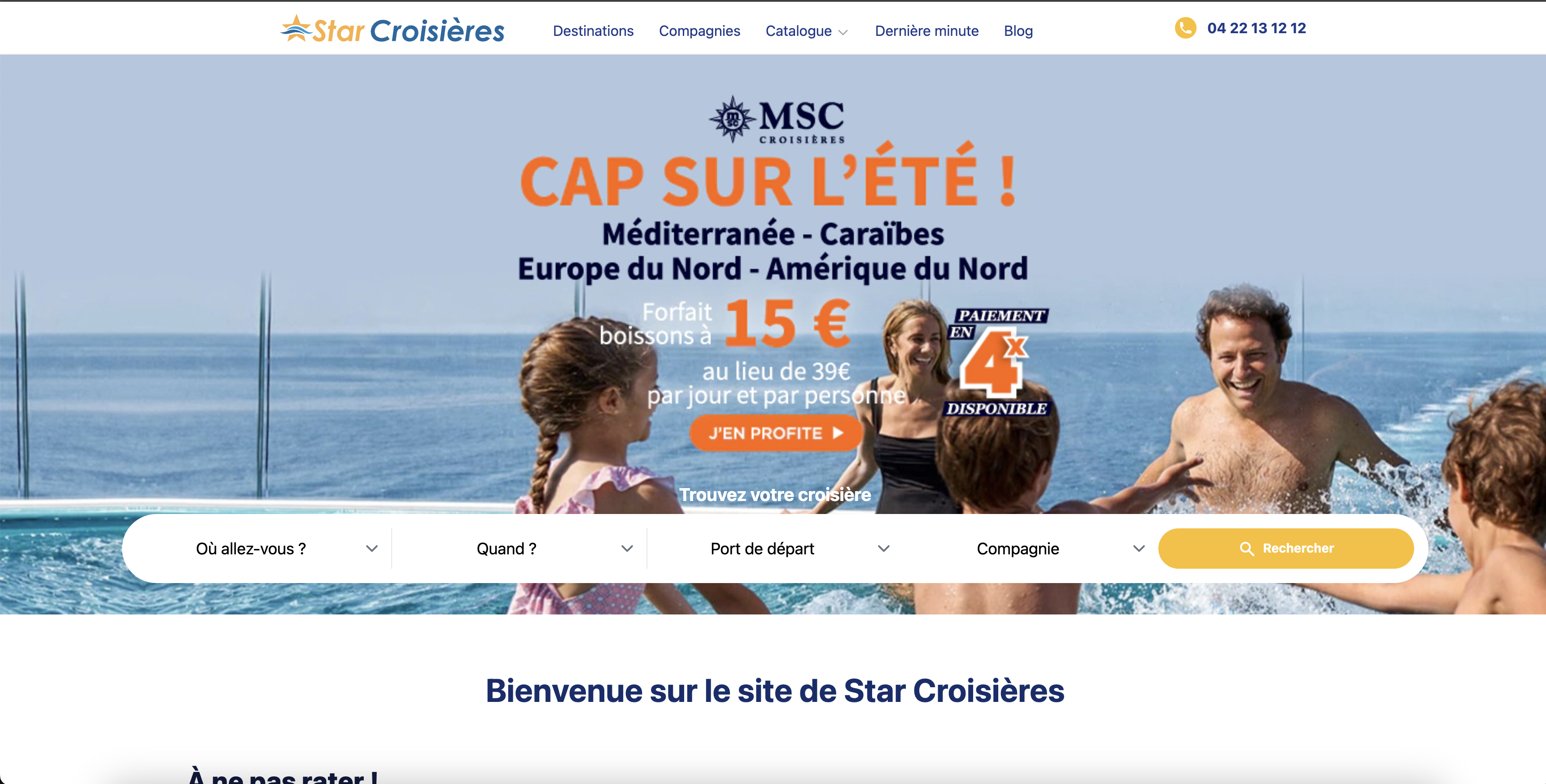Click the Catalogue chevron arrow
The width and height of the screenshot is (1546, 784).
click(x=843, y=32)
